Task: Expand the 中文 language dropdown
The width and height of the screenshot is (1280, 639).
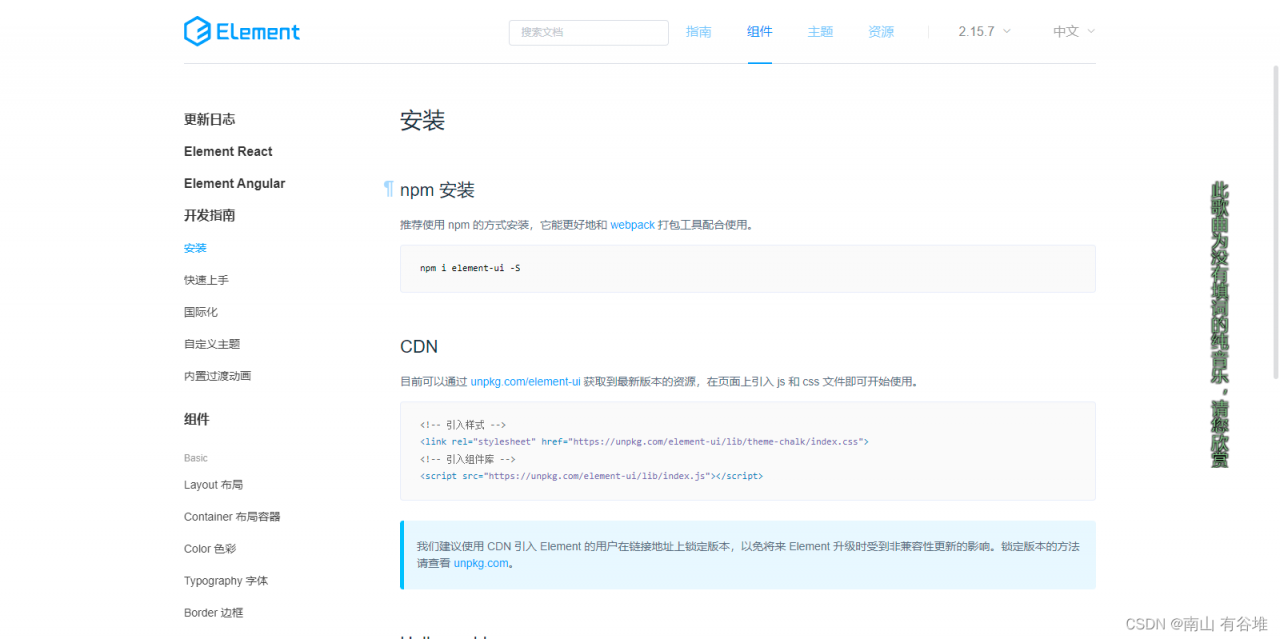Action: pyautogui.click(x=1074, y=32)
